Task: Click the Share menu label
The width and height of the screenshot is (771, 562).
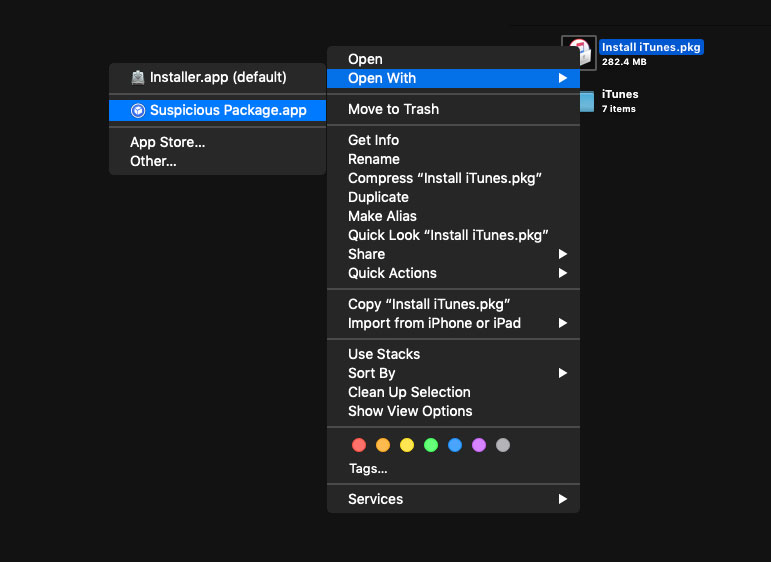Action: click(x=366, y=254)
